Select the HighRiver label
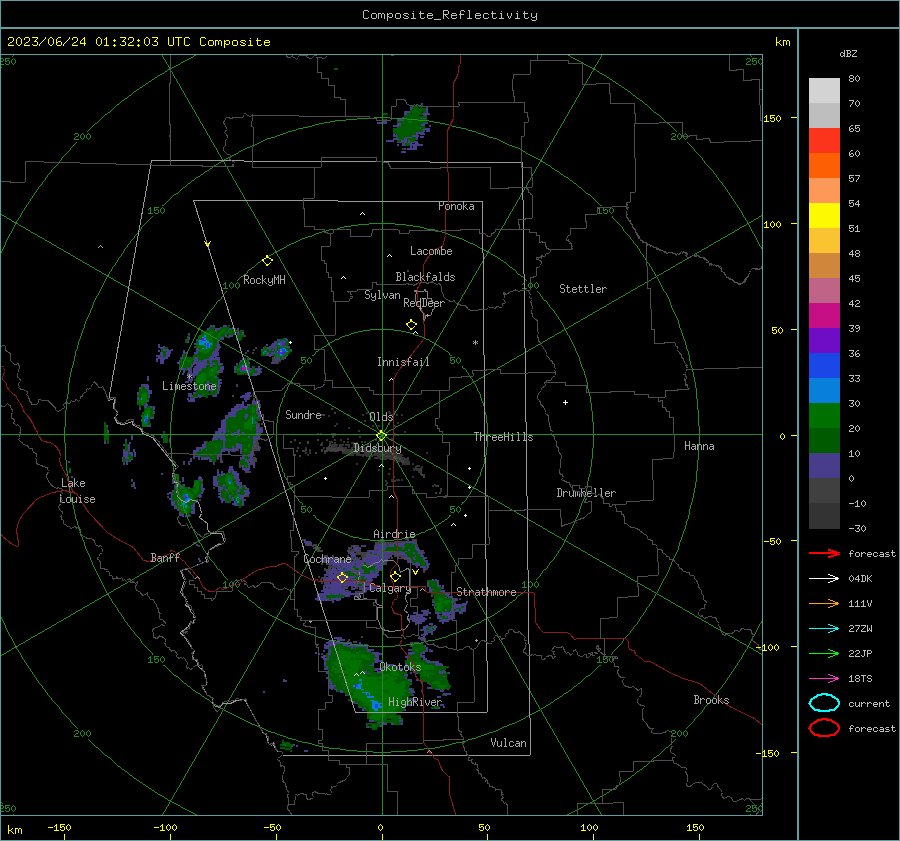 (x=415, y=702)
